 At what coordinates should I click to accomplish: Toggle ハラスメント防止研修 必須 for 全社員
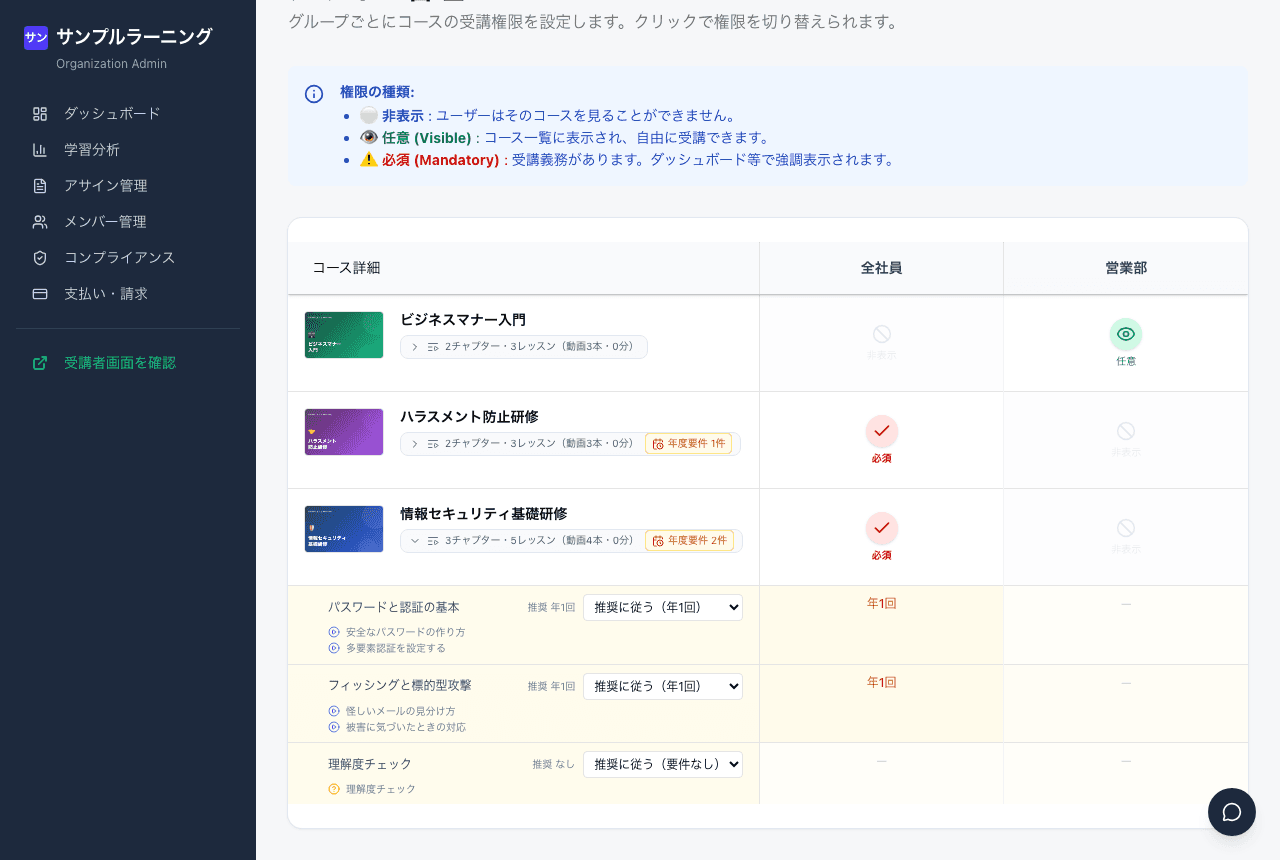(882, 440)
